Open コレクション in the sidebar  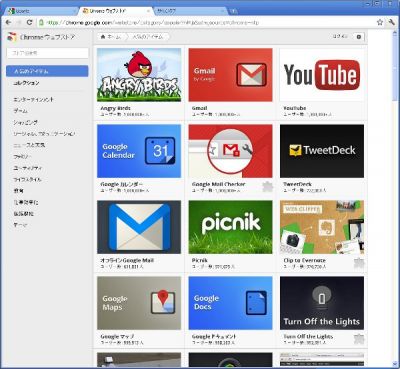tap(26, 83)
